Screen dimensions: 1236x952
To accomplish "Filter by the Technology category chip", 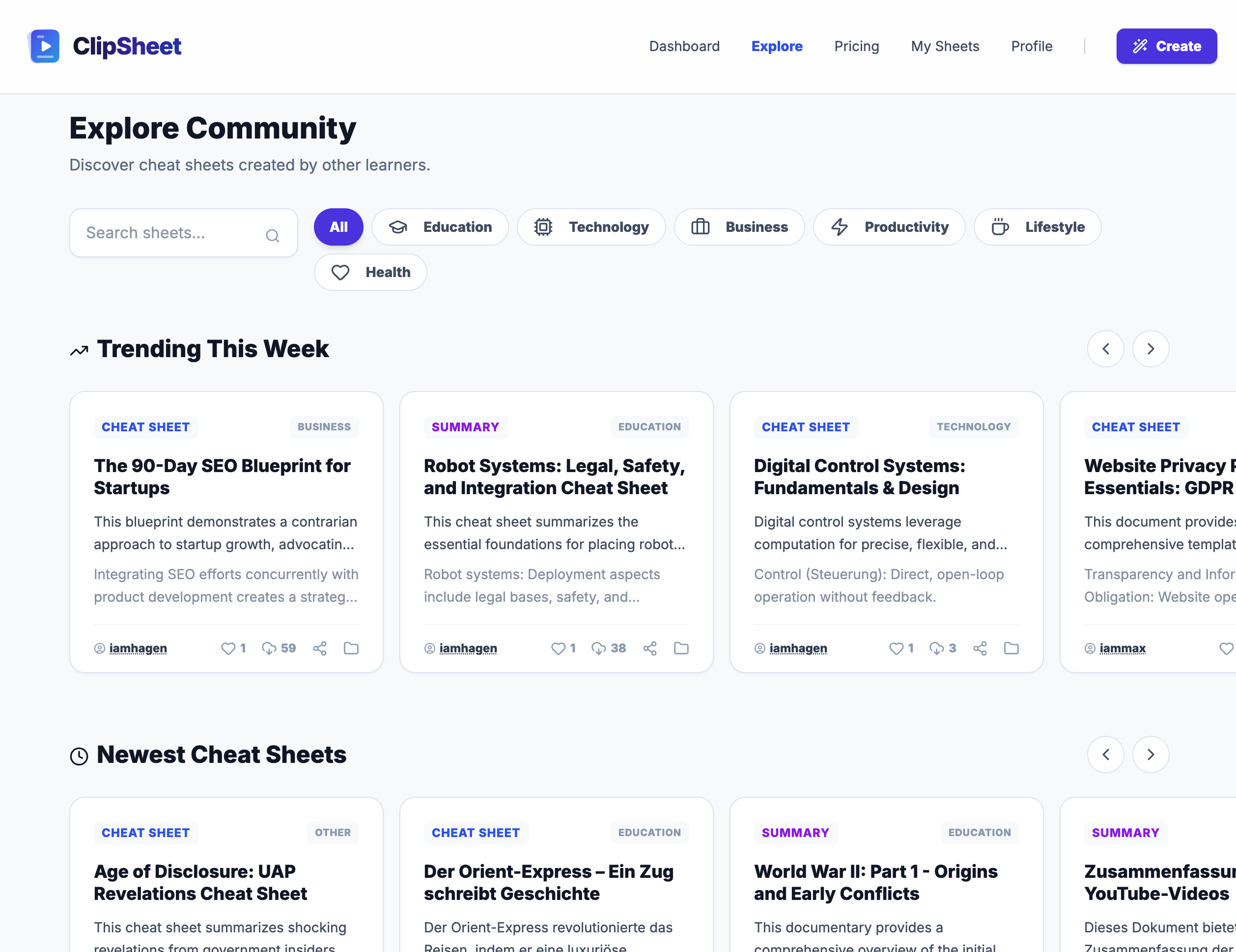I will 591,227.
